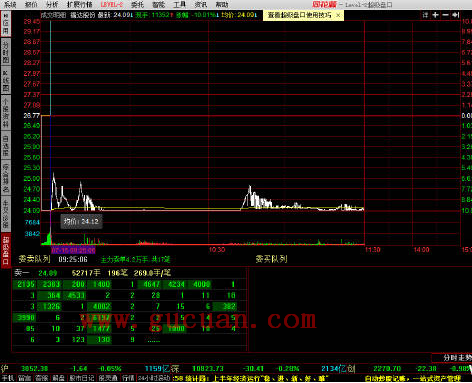Open the 个股资料 sidebar tab

click(x=6, y=113)
